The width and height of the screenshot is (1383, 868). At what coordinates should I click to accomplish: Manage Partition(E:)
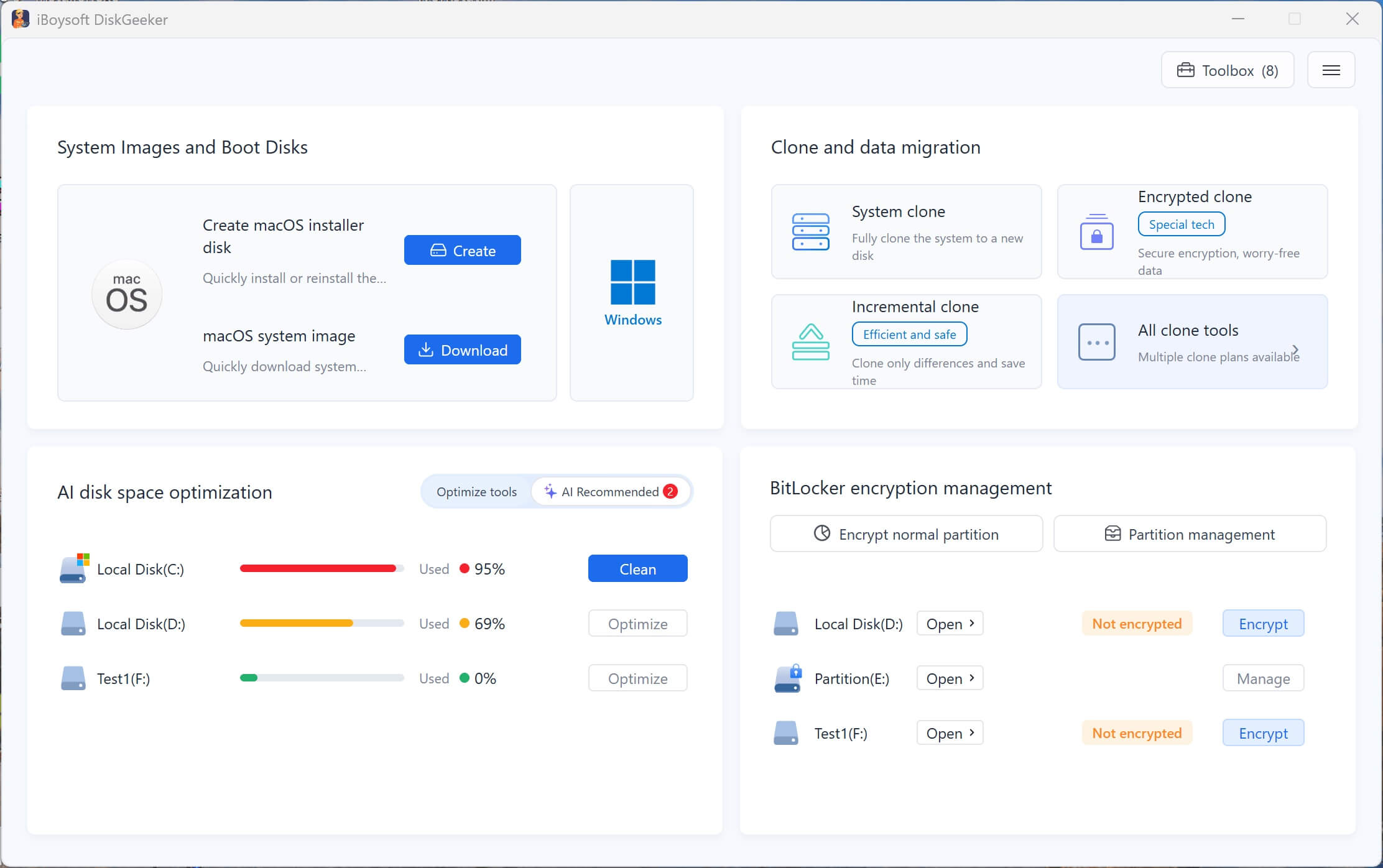point(1263,678)
